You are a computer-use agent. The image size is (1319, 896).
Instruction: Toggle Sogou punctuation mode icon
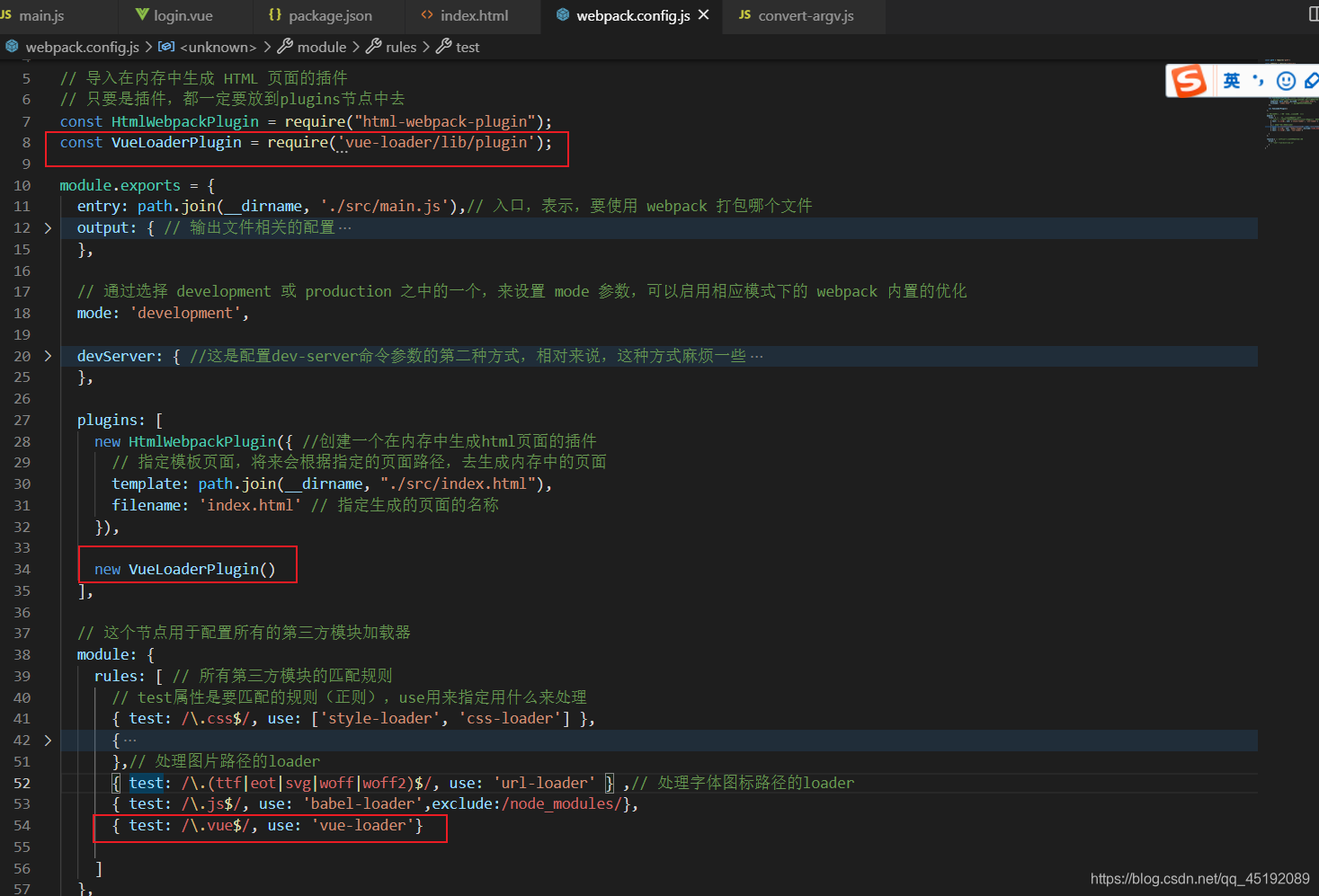pos(1258,81)
